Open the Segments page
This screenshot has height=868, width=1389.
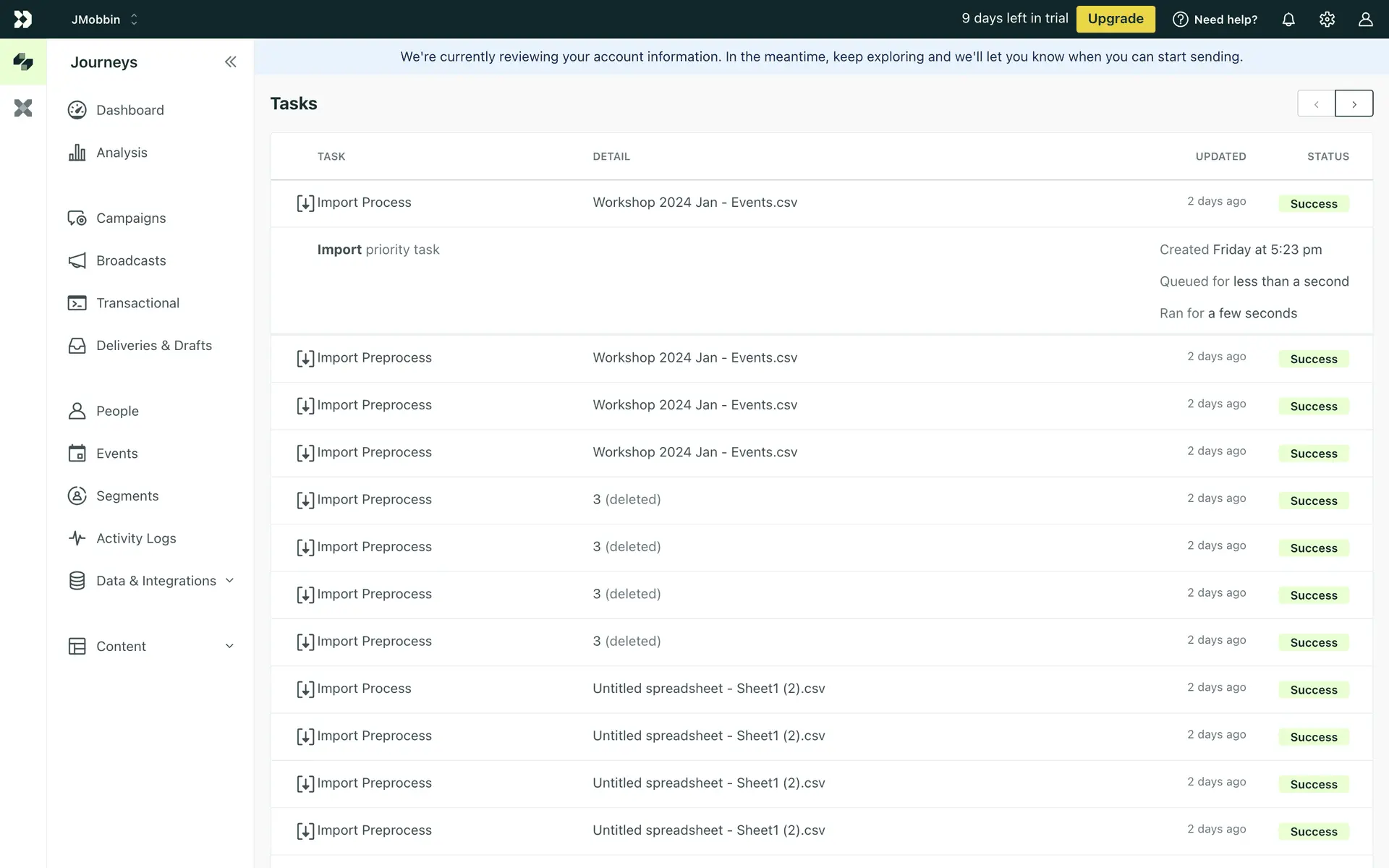click(x=127, y=496)
